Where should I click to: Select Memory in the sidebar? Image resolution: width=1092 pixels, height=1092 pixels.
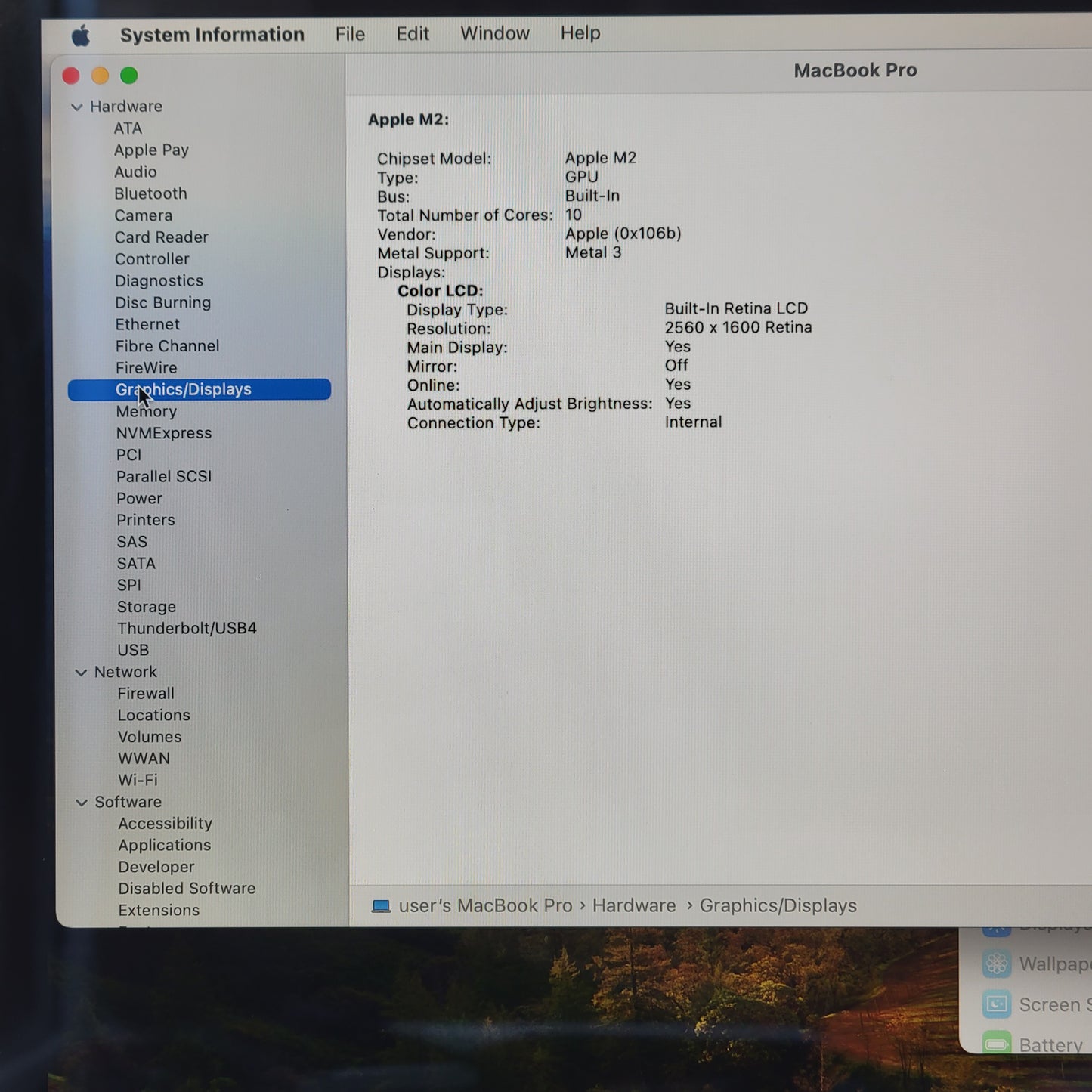[x=146, y=411]
